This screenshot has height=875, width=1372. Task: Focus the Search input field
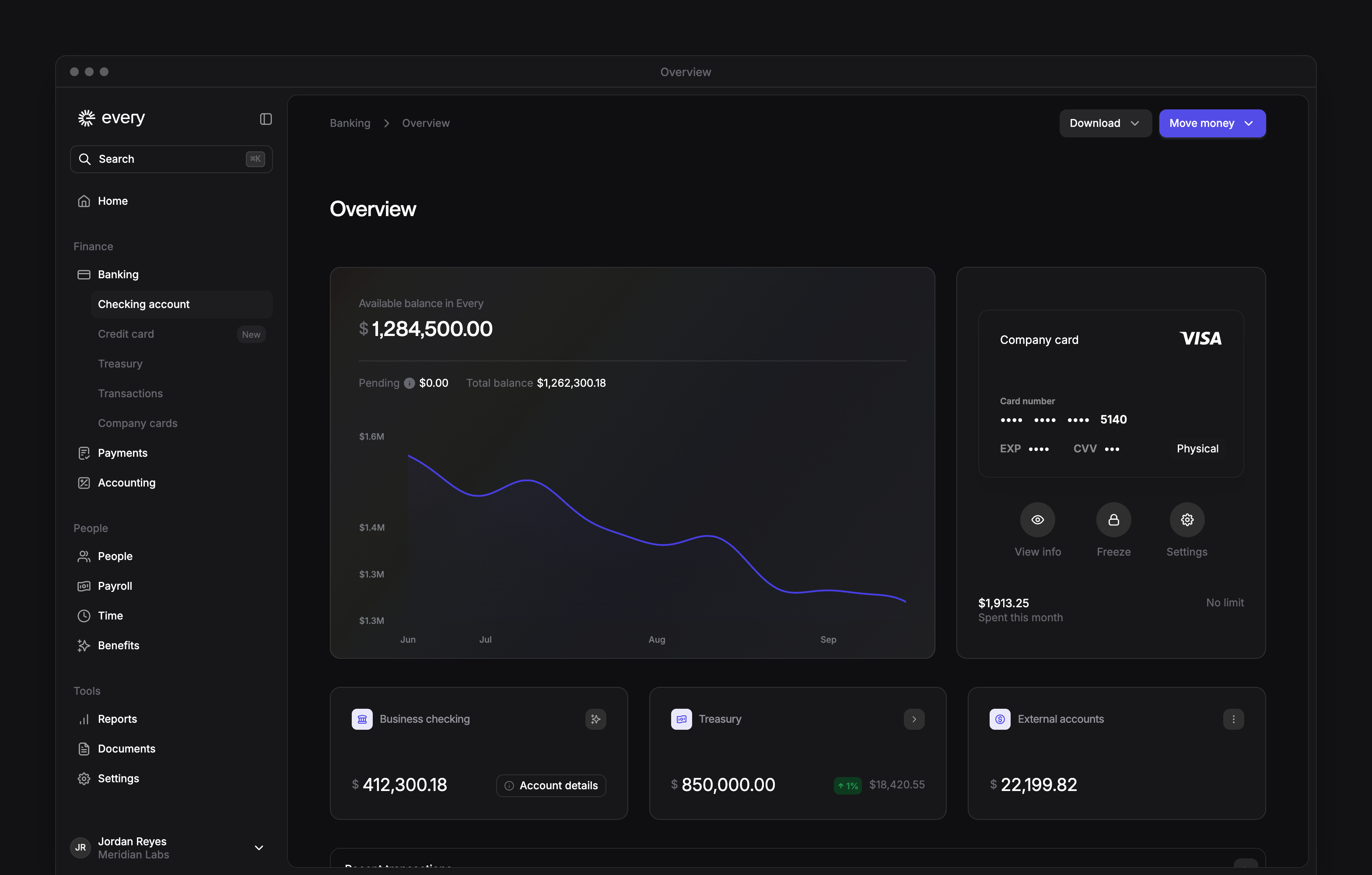pos(171,159)
